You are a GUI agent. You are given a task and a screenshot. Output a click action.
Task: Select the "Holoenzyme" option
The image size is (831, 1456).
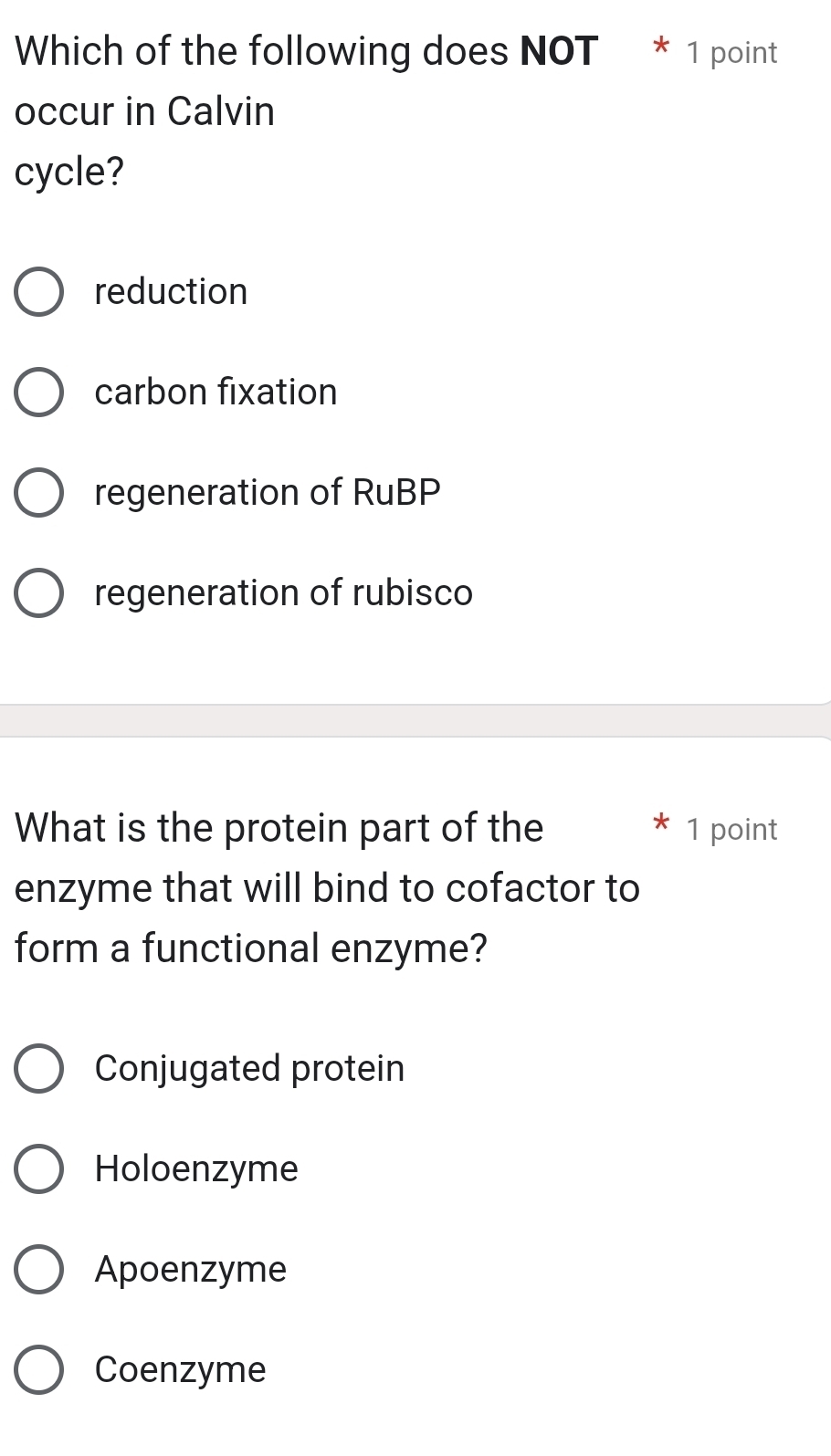[38, 1168]
